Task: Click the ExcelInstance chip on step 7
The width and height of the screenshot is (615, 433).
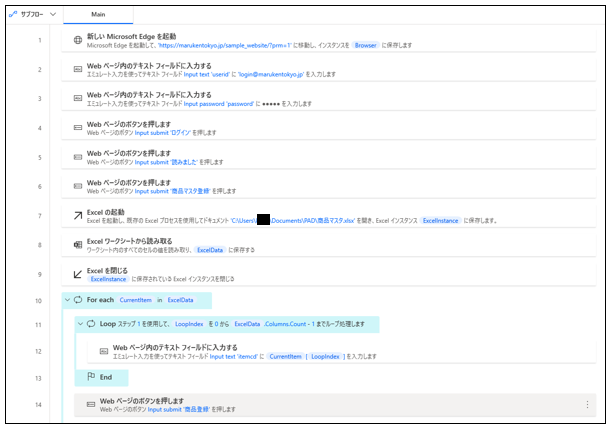Action: coord(440,221)
